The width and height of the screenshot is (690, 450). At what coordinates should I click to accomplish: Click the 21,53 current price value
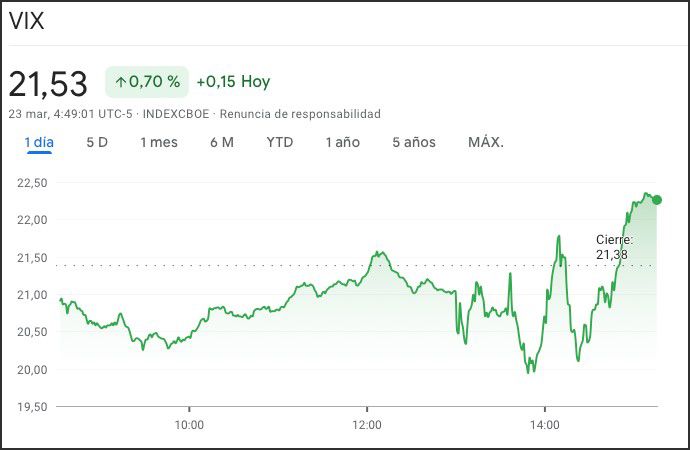point(48,83)
